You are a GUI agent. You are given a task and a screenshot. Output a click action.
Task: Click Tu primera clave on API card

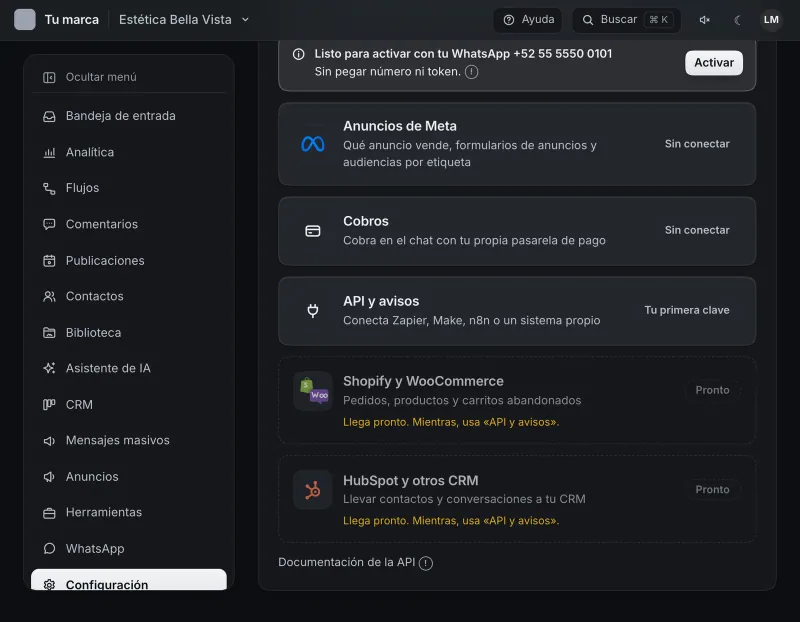(x=687, y=310)
